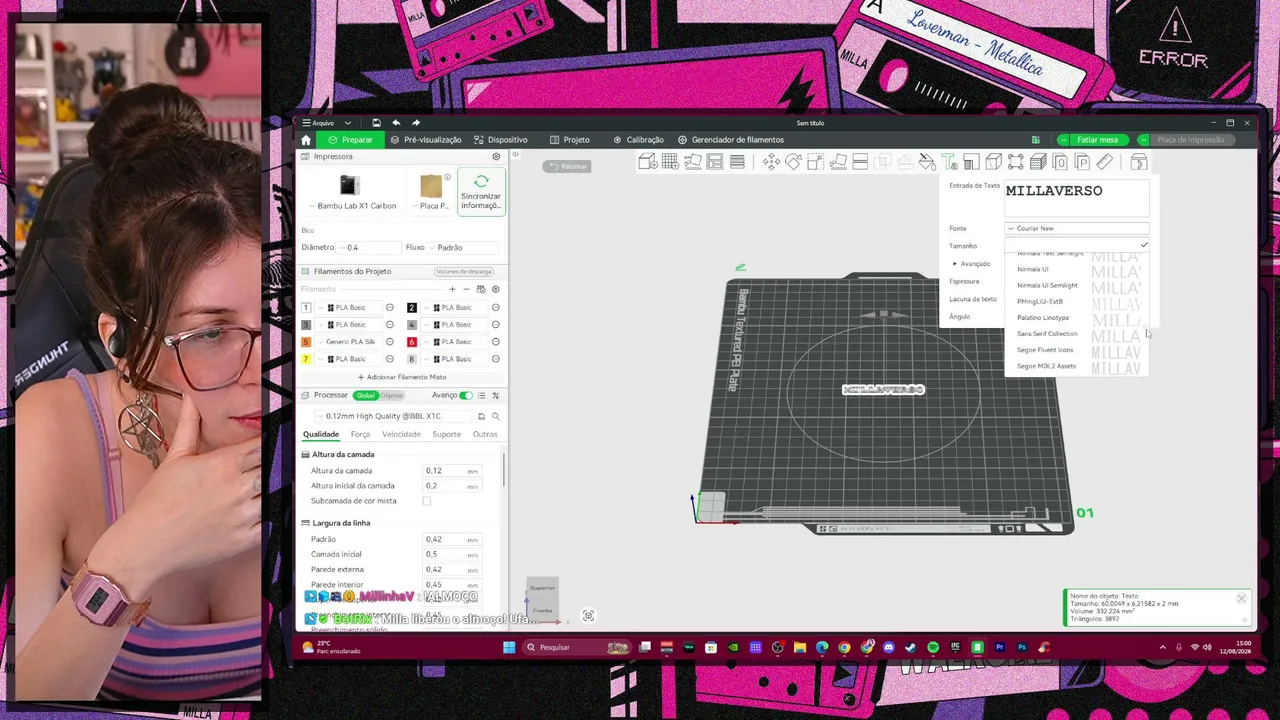The width and height of the screenshot is (1280, 720).
Task: Click the save project icon
Action: click(x=376, y=123)
